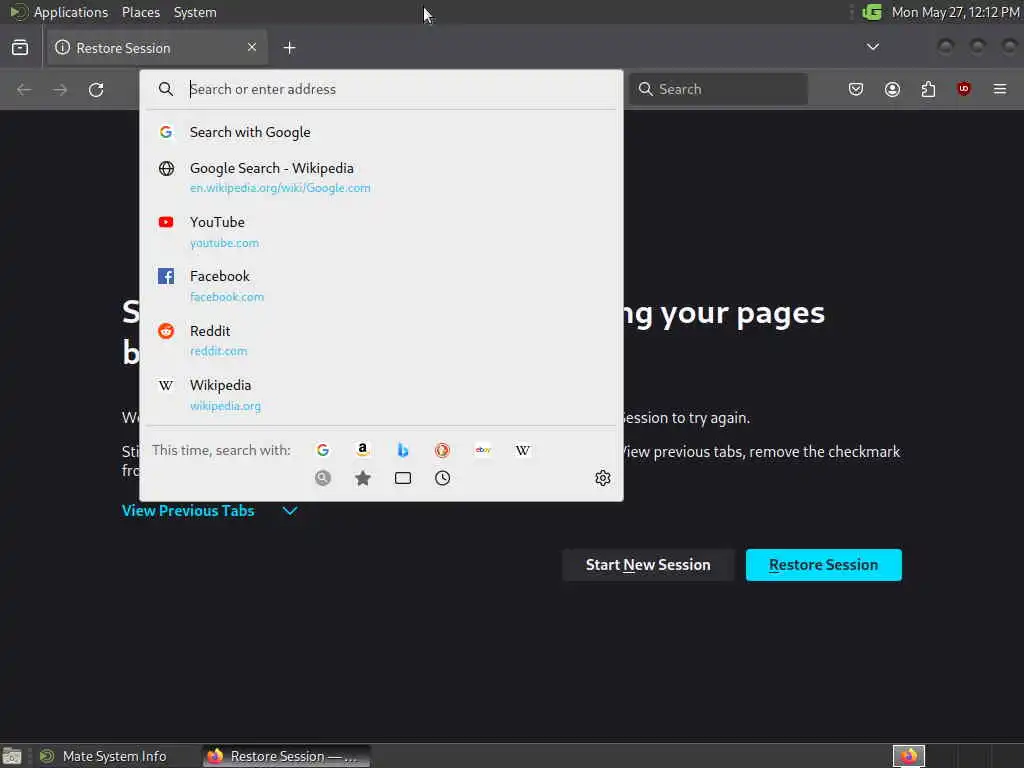Click the date and time in top panel
This screenshot has width=1024, height=768.
click(955, 12)
